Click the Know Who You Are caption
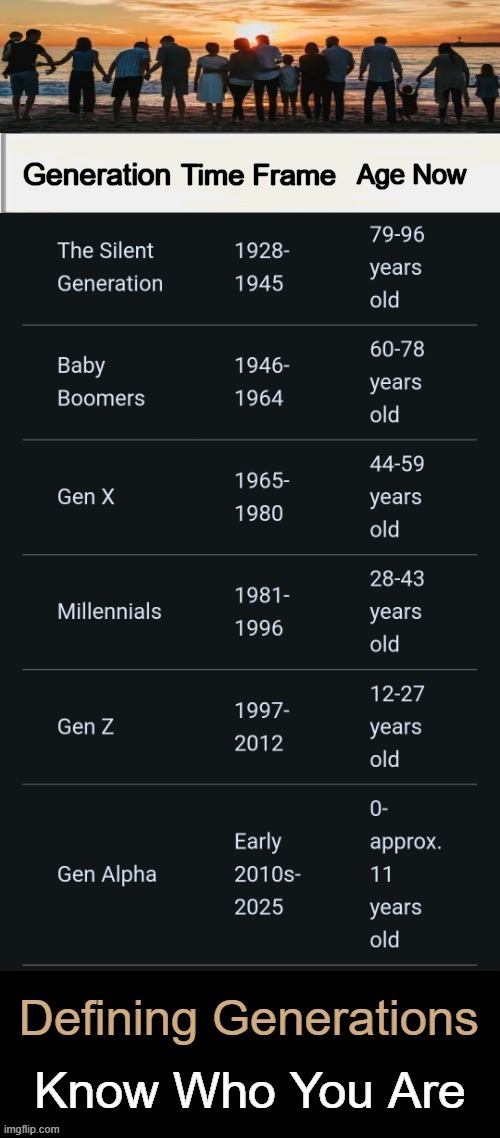Screen dimensions: 500x1138 250,1090
